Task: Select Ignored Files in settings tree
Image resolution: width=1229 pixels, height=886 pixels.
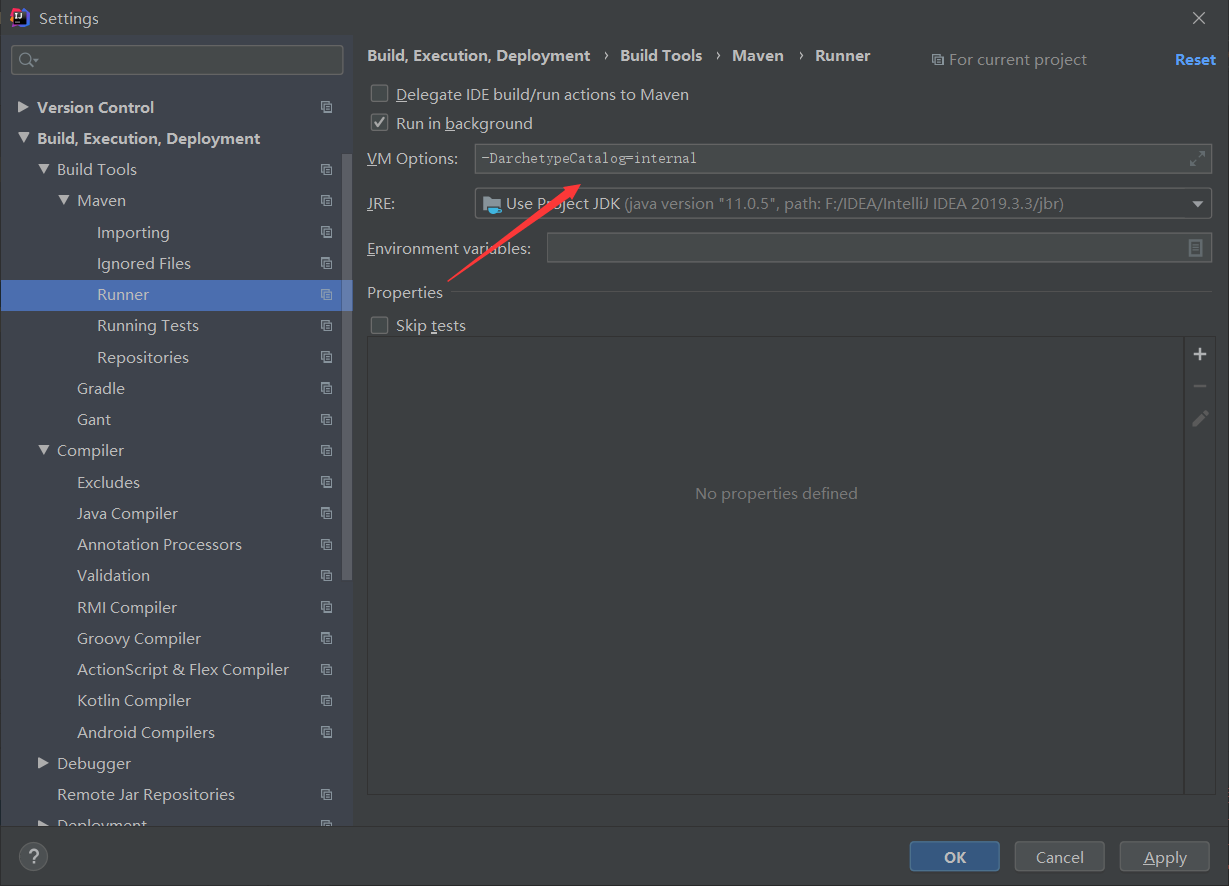Action: pyautogui.click(x=144, y=263)
